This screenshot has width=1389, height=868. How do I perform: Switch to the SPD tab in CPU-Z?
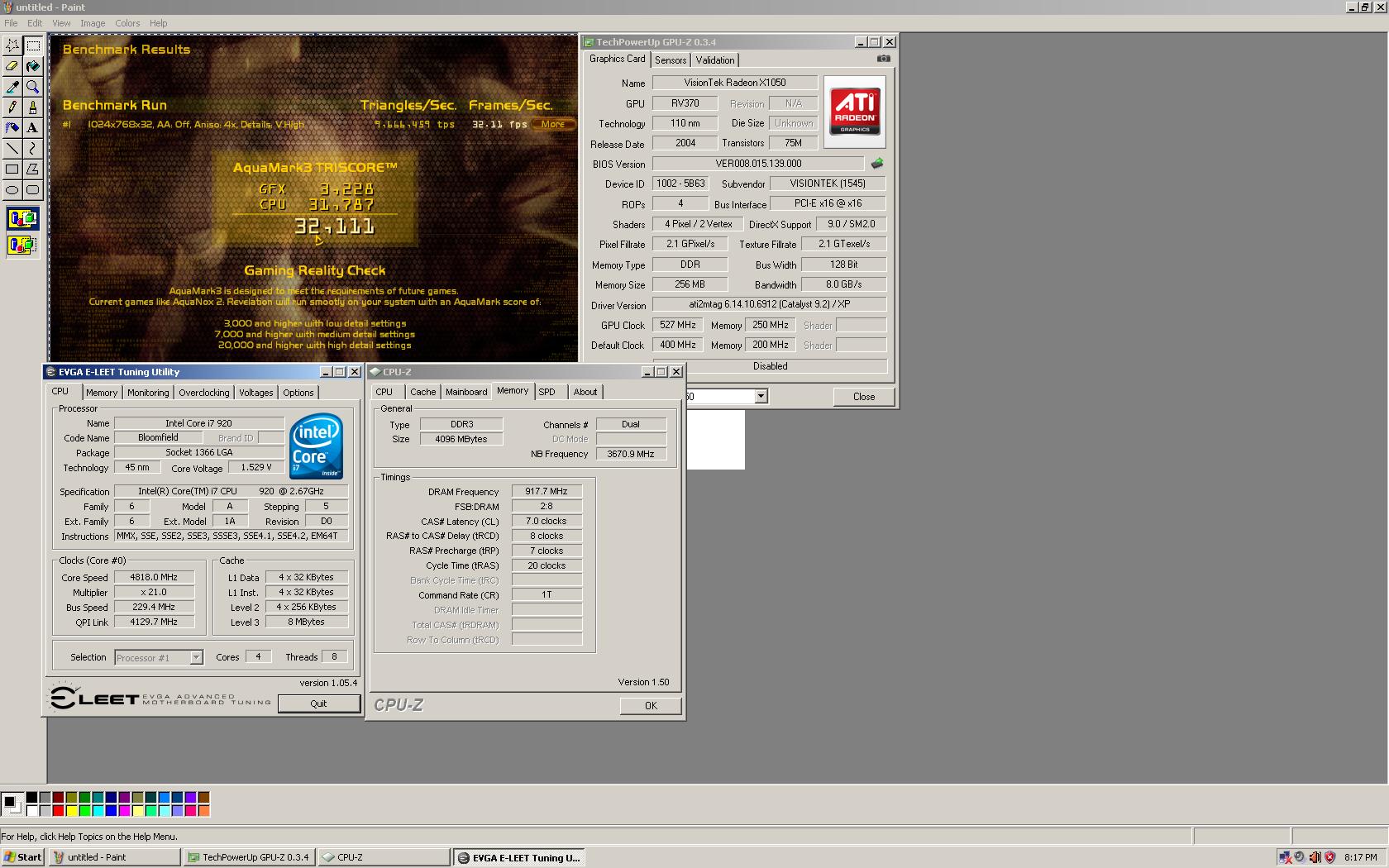coord(547,392)
